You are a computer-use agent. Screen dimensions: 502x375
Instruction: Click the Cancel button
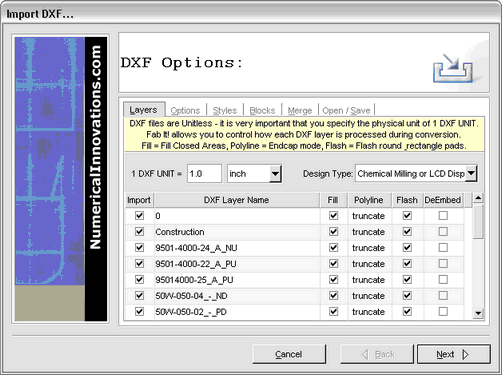click(289, 354)
